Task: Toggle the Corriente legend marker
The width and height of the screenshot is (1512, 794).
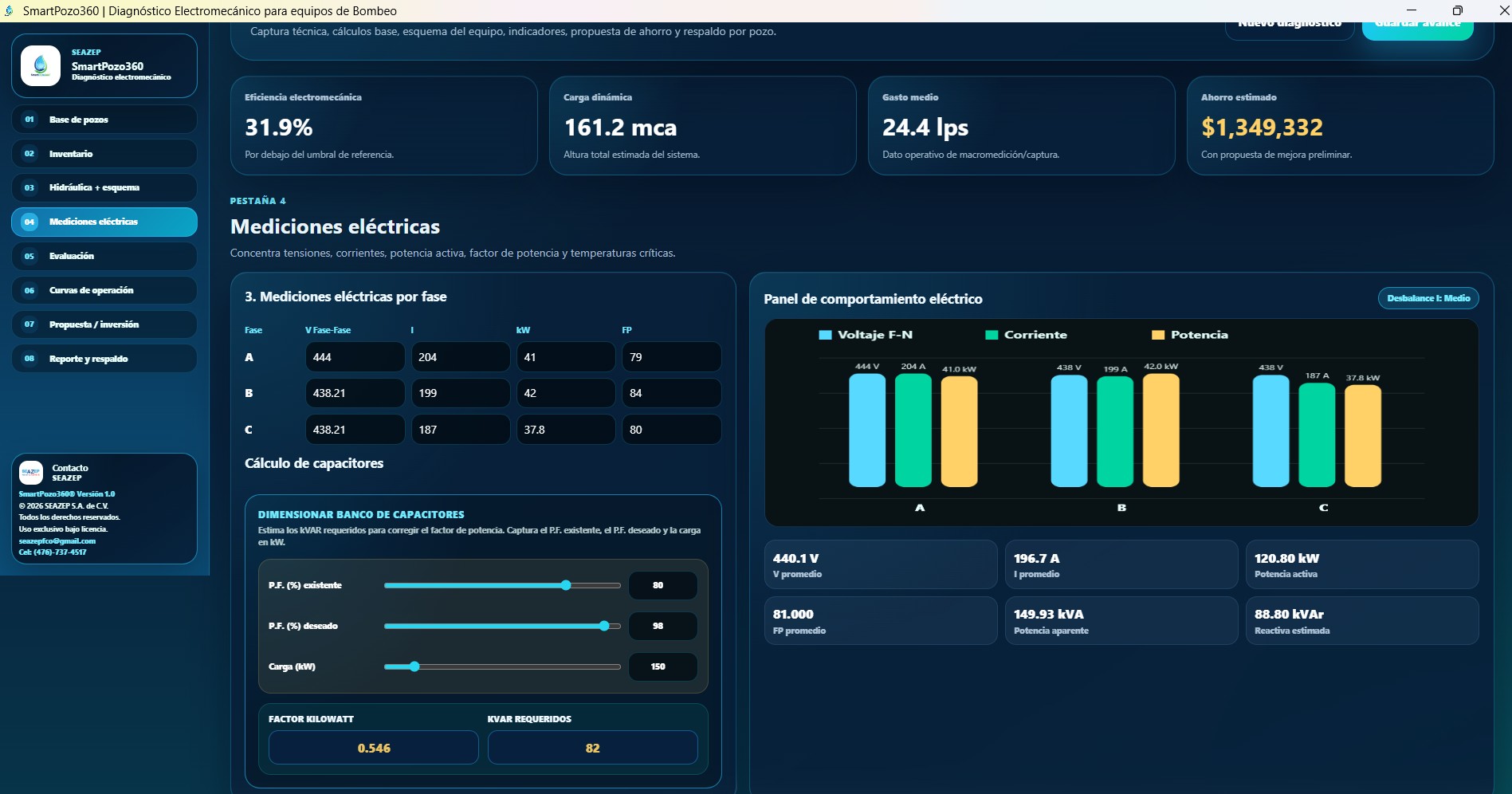Action: pos(992,335)
